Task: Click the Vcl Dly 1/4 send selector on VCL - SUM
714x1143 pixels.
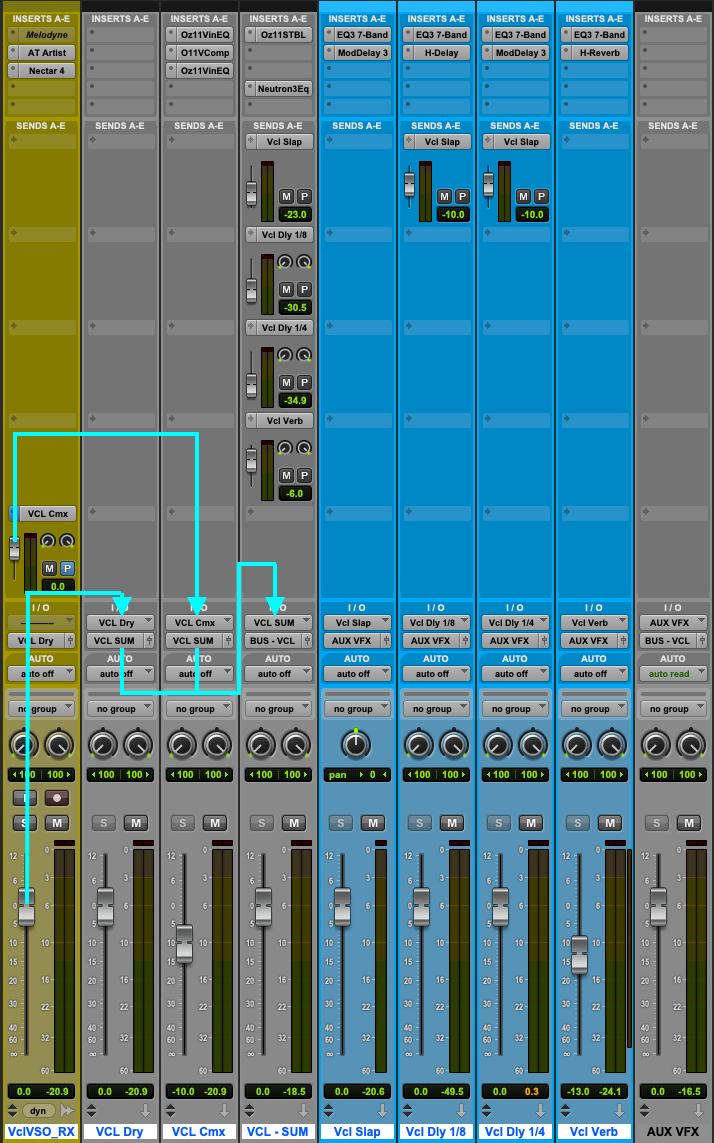Action: point(284,328)
